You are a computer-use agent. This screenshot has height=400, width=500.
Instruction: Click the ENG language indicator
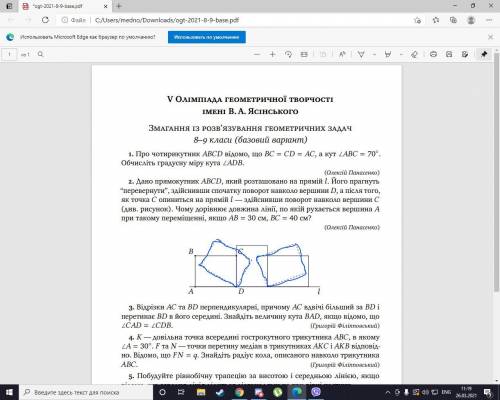446,392
